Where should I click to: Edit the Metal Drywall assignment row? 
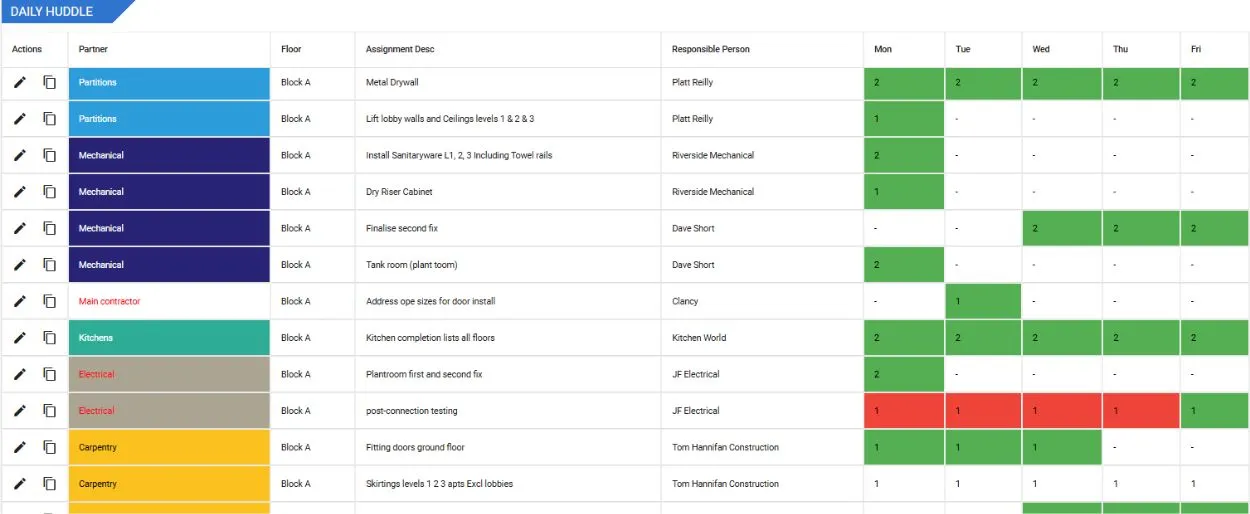19,83
